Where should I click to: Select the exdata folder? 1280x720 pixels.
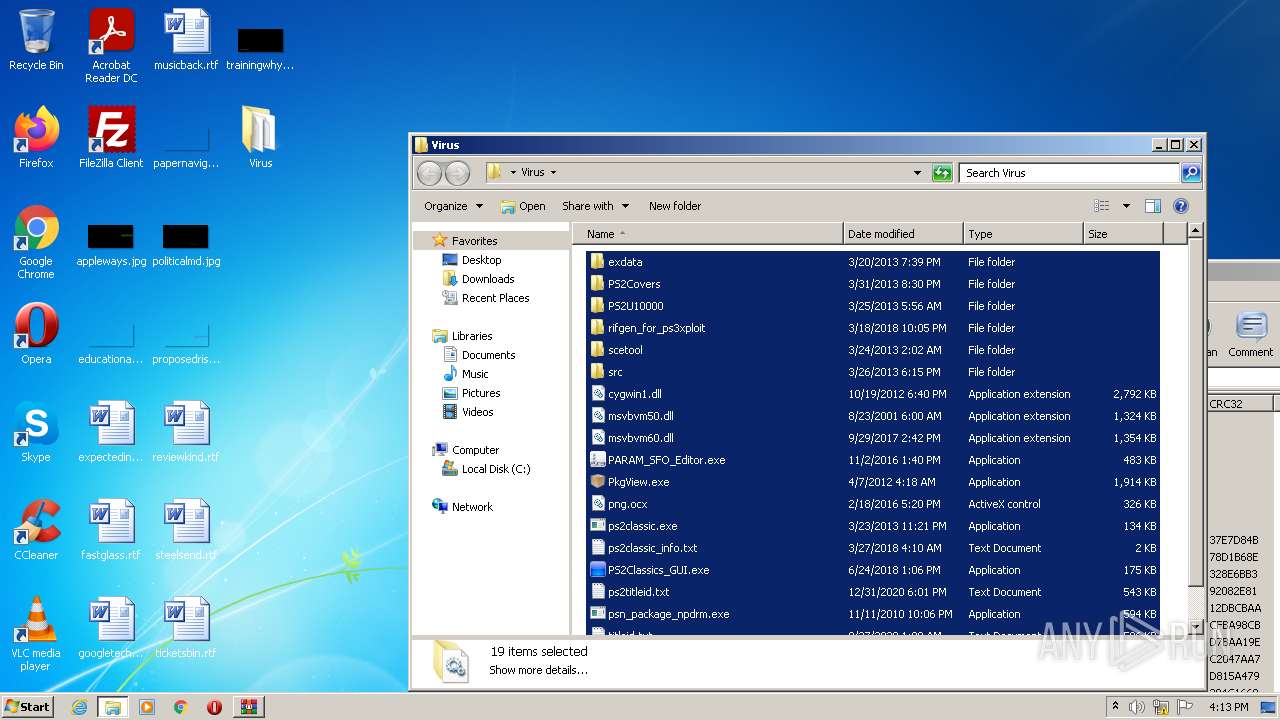click(x=872, y=262)
